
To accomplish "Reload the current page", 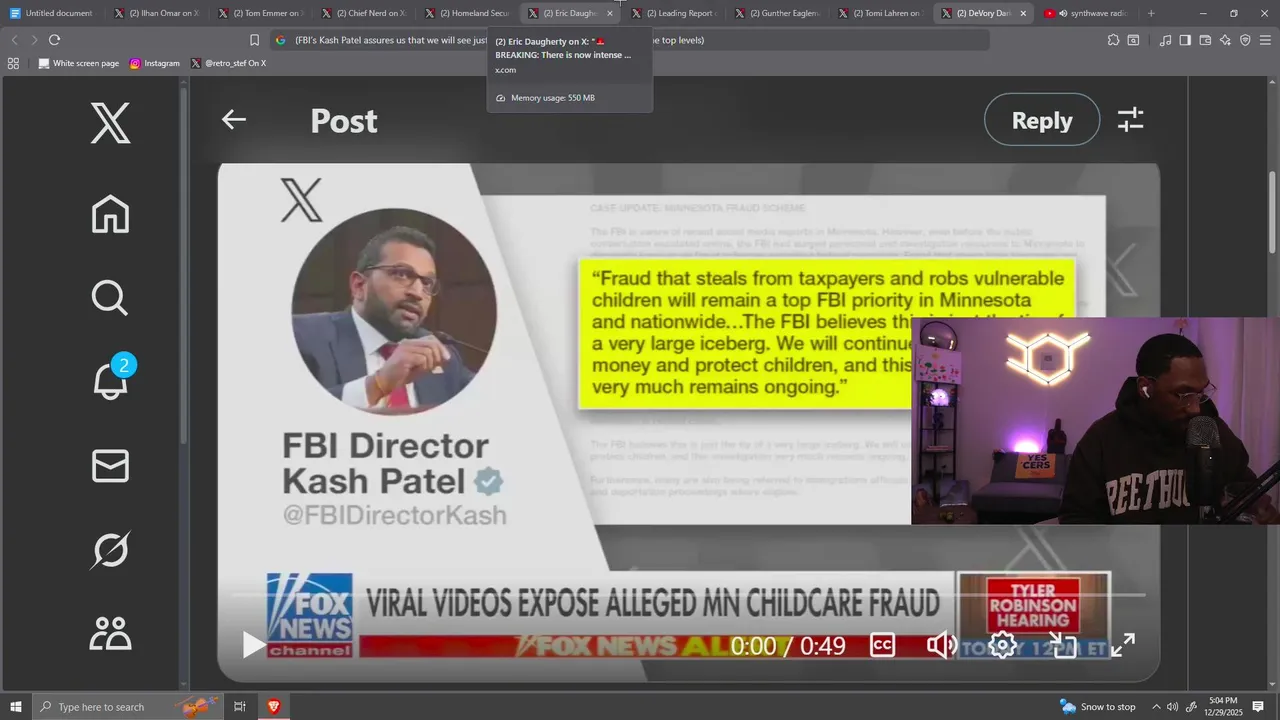I will coord(54,40).
